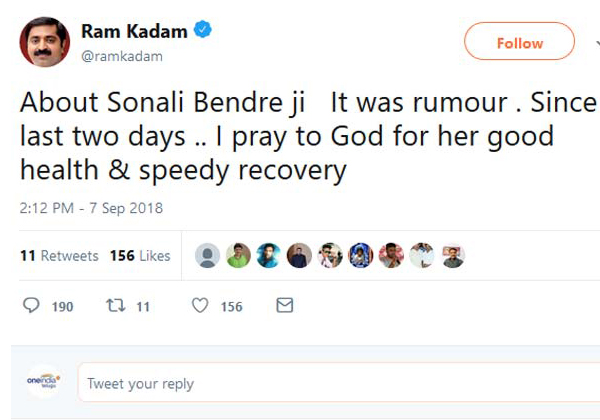View the 11 Retweets list
The height and width of the screenshot is (420, 600).
(x=59, y=256)
